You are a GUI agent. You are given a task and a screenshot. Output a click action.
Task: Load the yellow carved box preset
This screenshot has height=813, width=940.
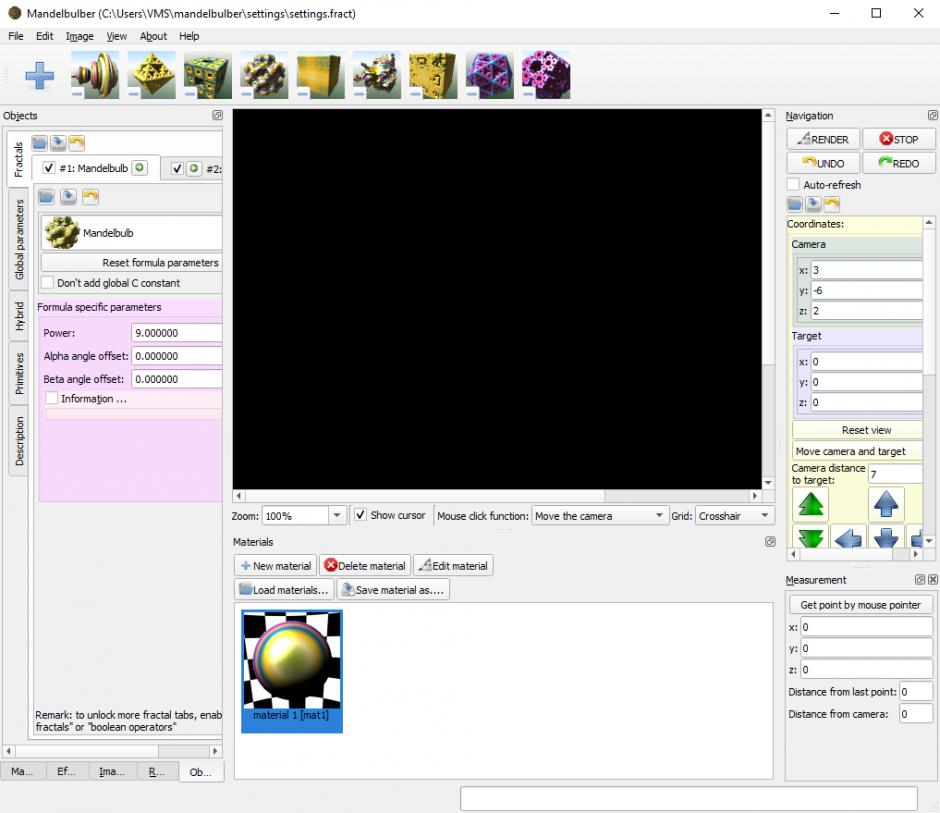[x=433, y=75]
